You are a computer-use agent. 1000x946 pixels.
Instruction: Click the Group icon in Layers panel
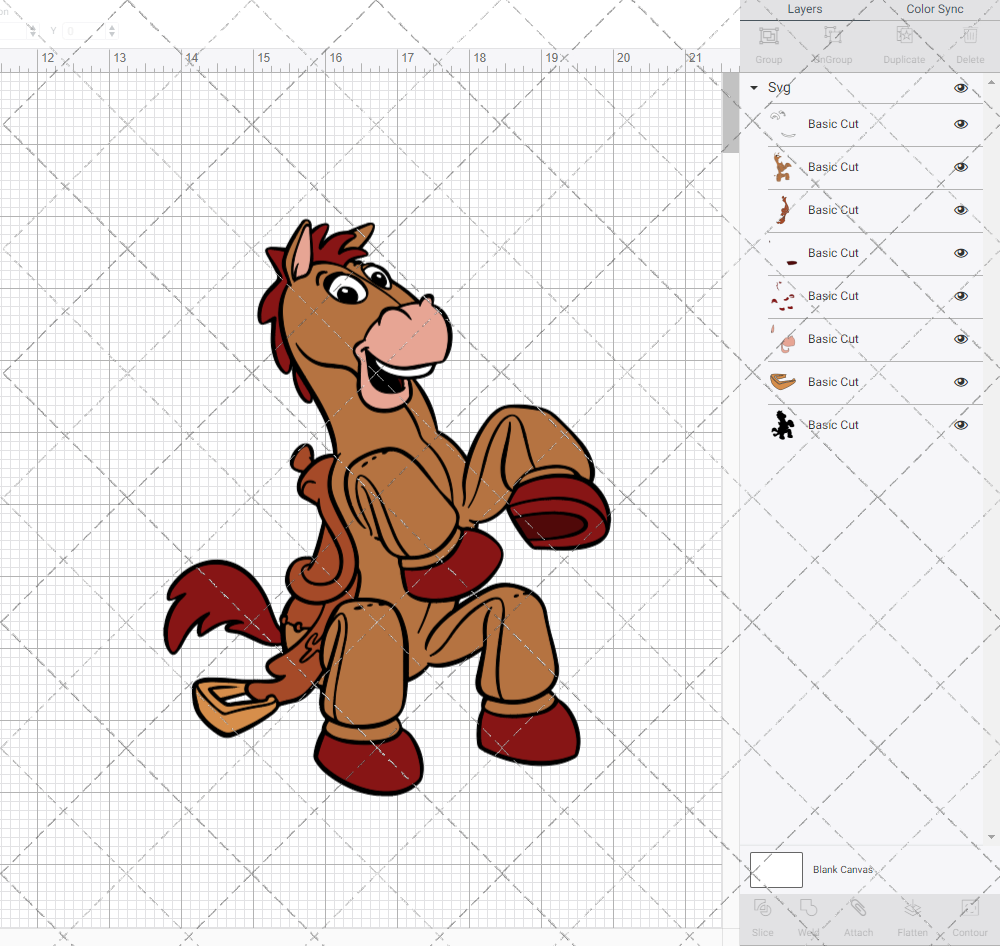[x=768, y=36]
